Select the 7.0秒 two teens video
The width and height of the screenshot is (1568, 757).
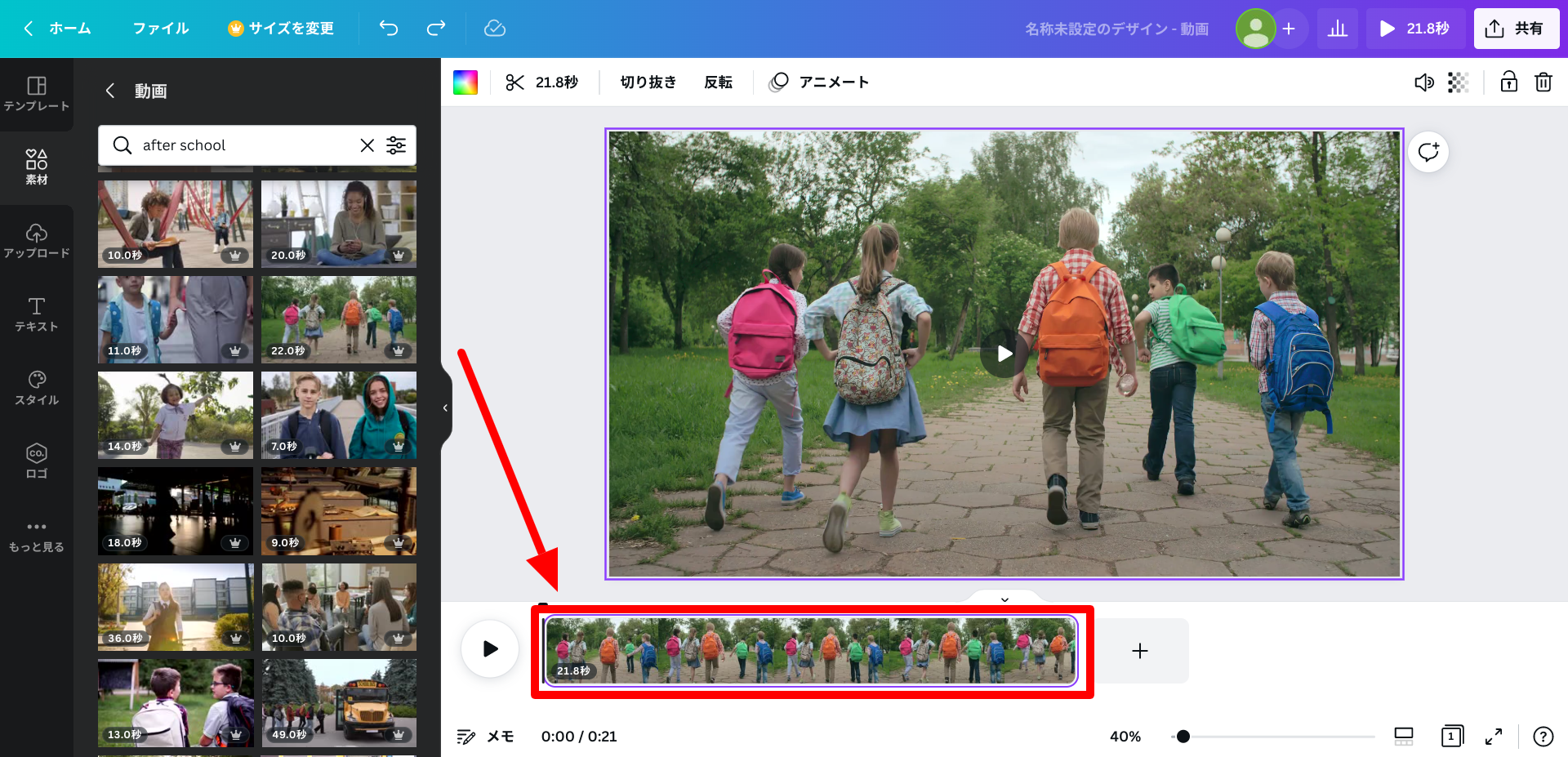pos(339,415)
